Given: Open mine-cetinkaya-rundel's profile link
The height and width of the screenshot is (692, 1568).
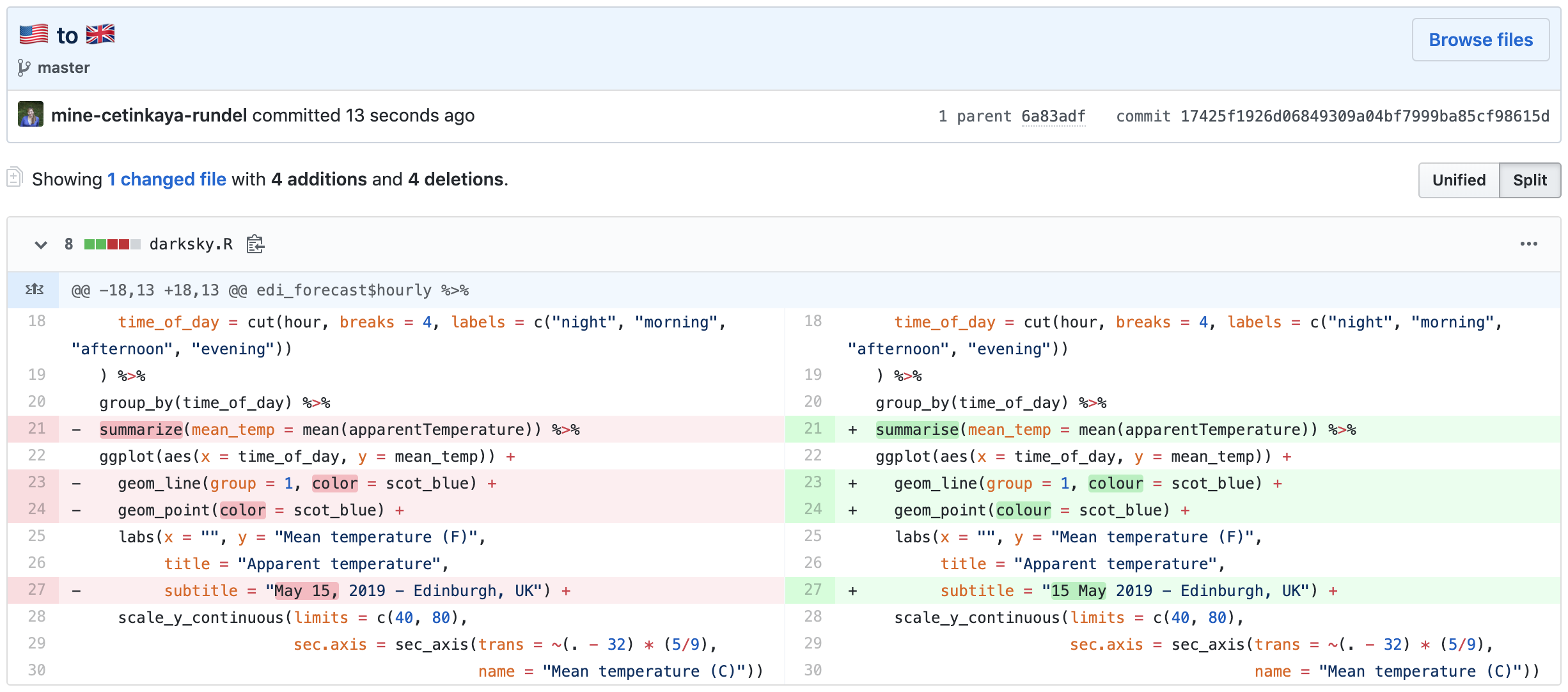Looking at the screenshot, I should pyautogui.click(x=148, y=115).
